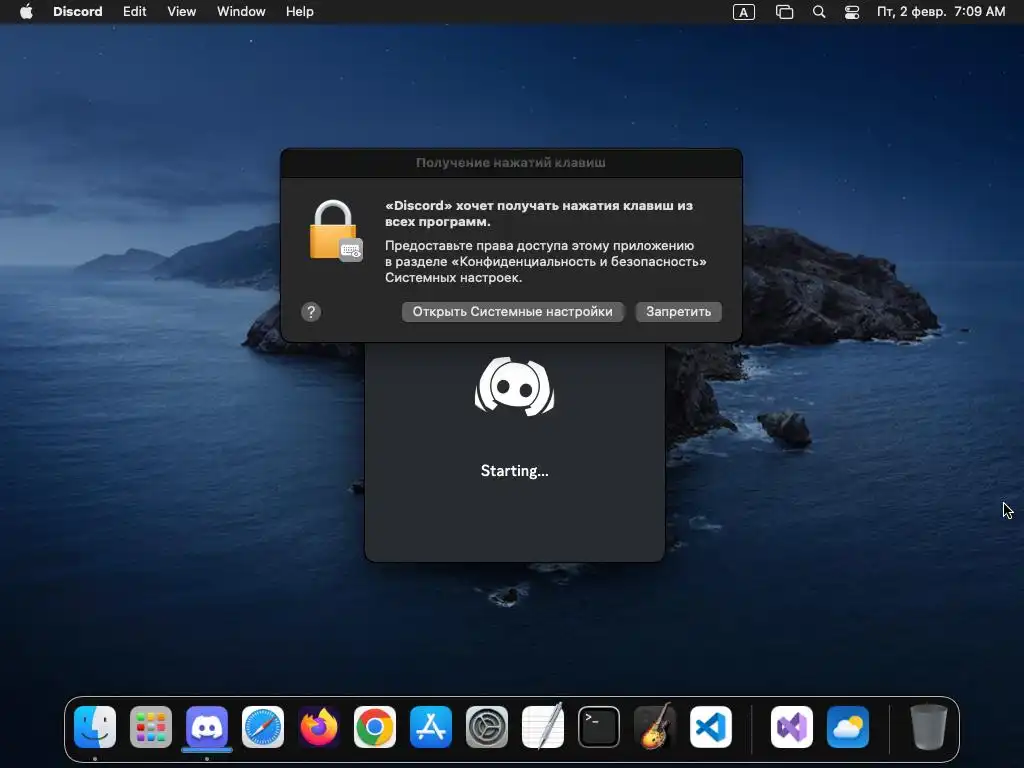This screenshot has width=1024, height=768.
Task: Click the Starting... status text
Action: click(515, 471)
